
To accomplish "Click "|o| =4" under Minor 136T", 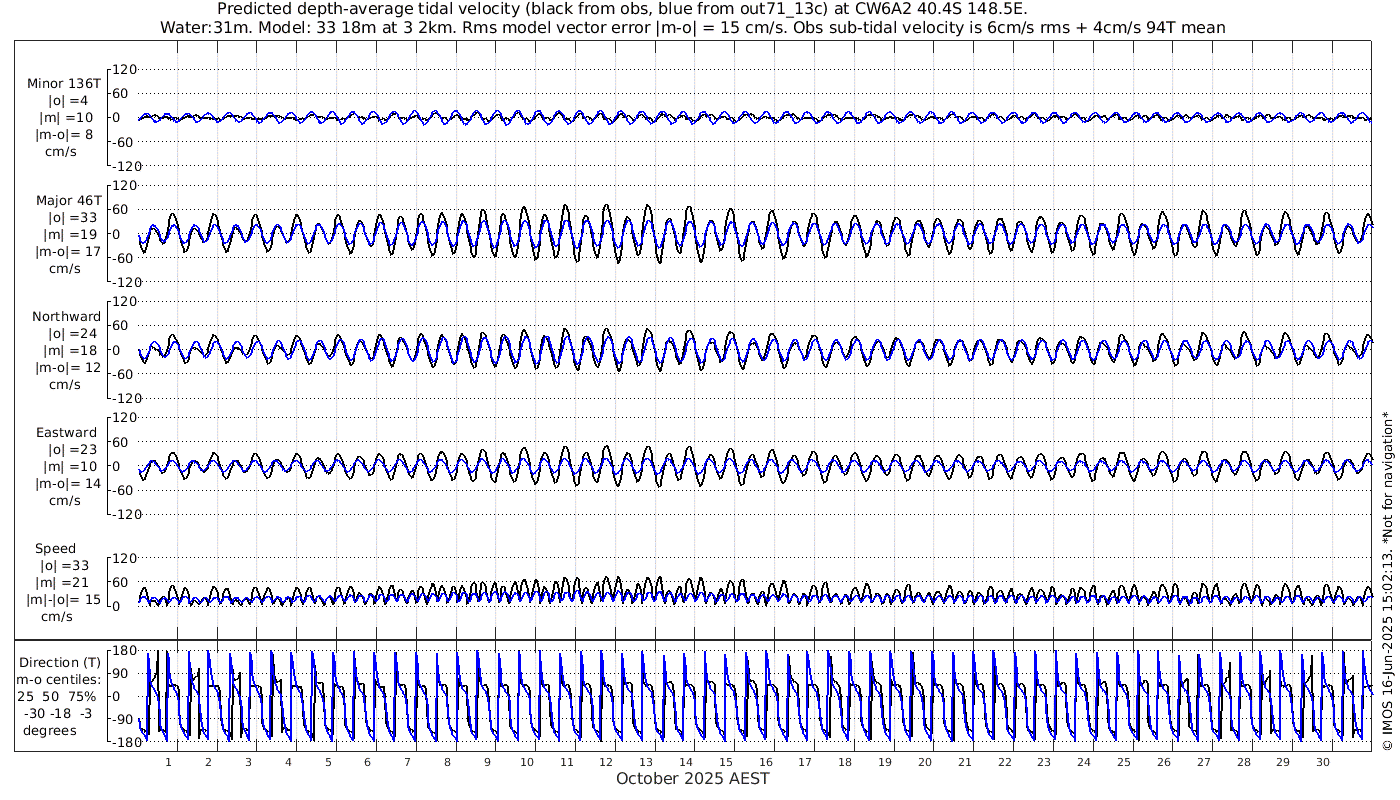I will pos(67,100).
